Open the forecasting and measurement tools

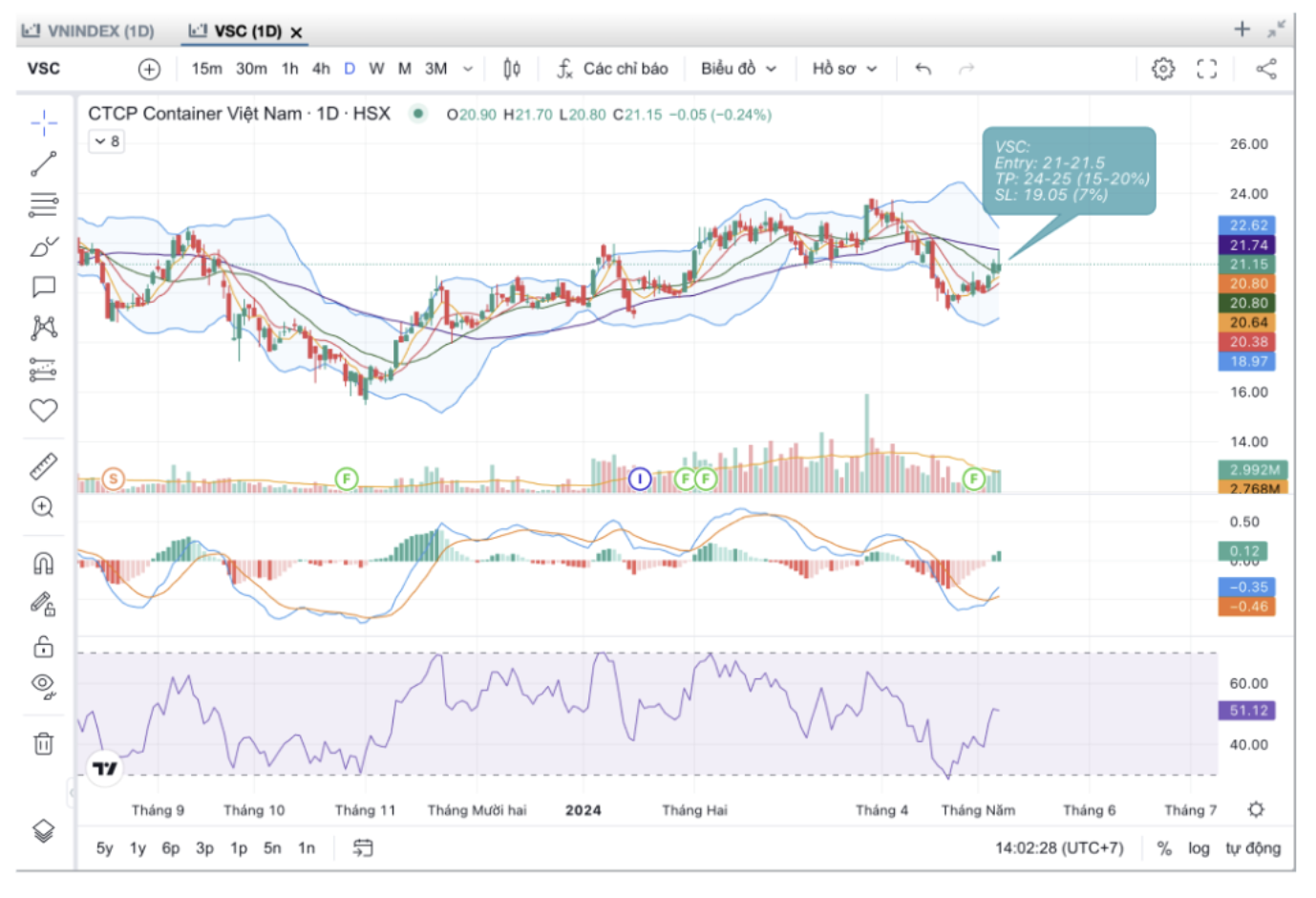click(x=43, y=369)
